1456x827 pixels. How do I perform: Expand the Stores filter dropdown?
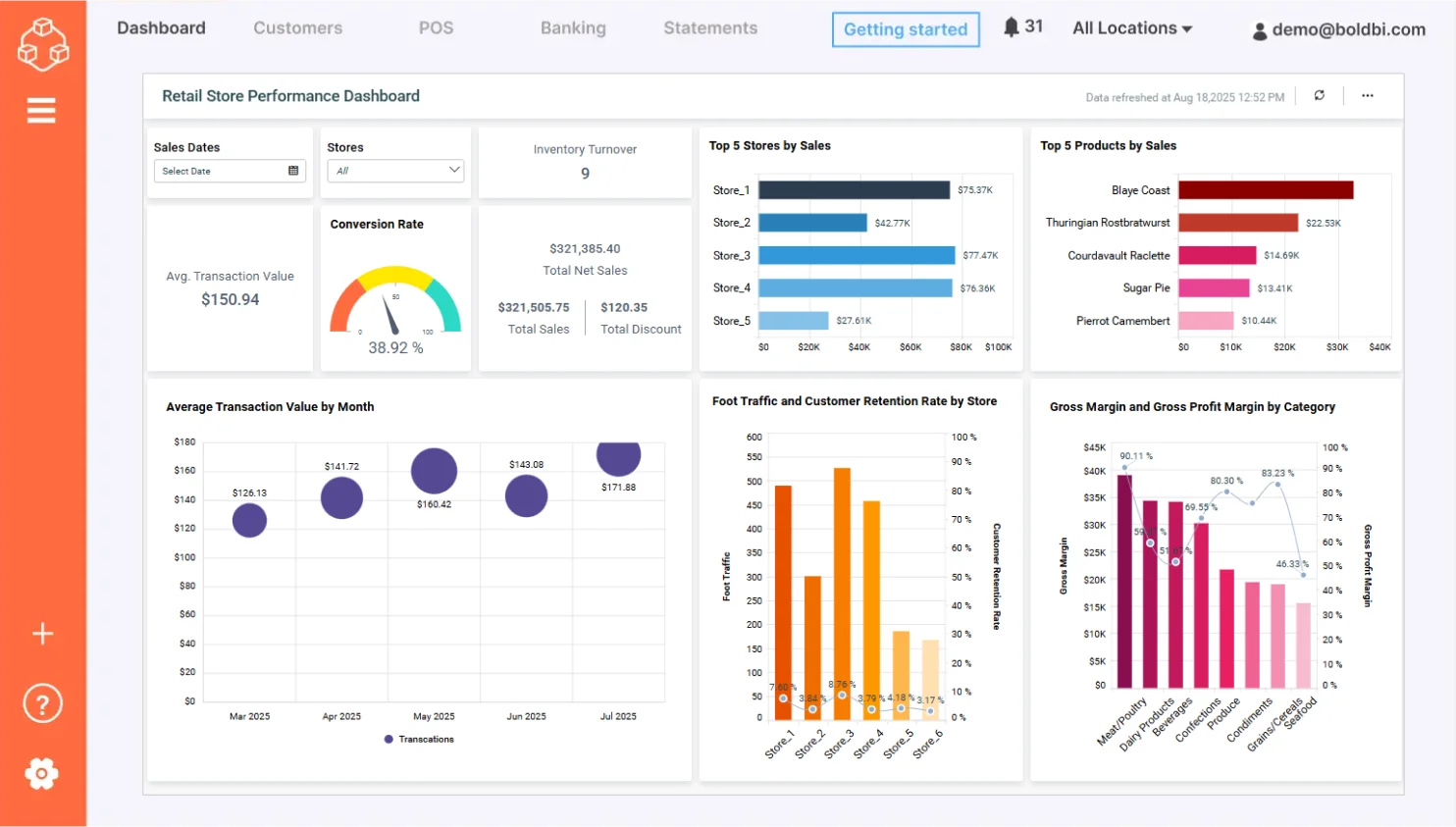pyautogui.click(x=455, y=170)
